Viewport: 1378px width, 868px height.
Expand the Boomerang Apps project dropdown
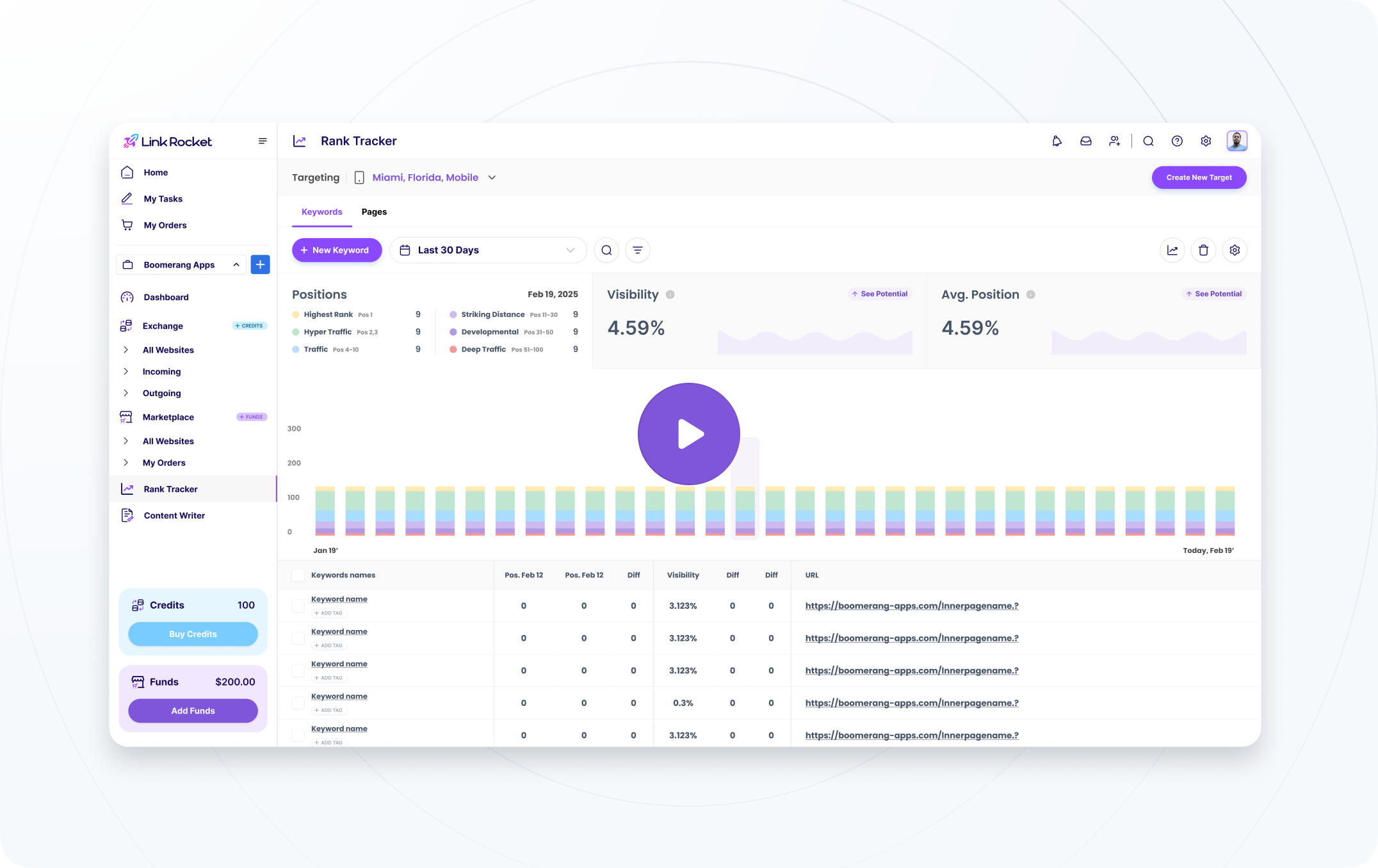pyautogui.click(x=181, y=264)
